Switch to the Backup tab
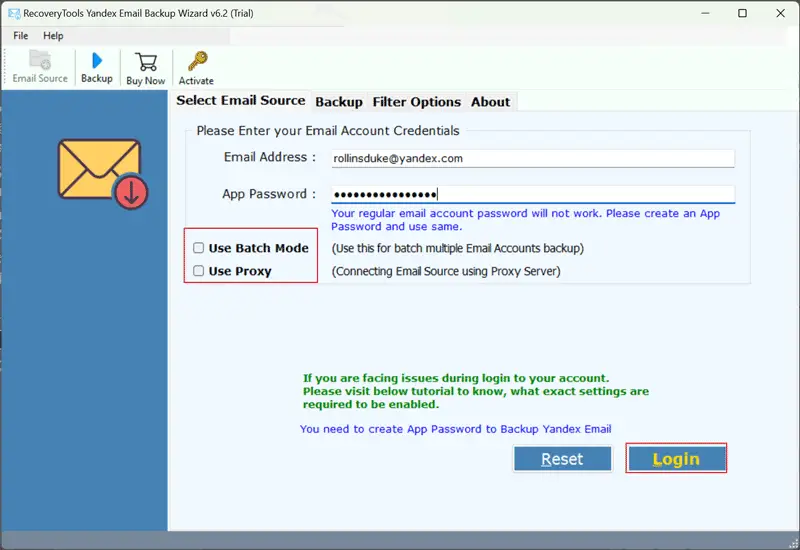Screen dimensions: 800x550 pyautogui.click(x=339, y=102)
